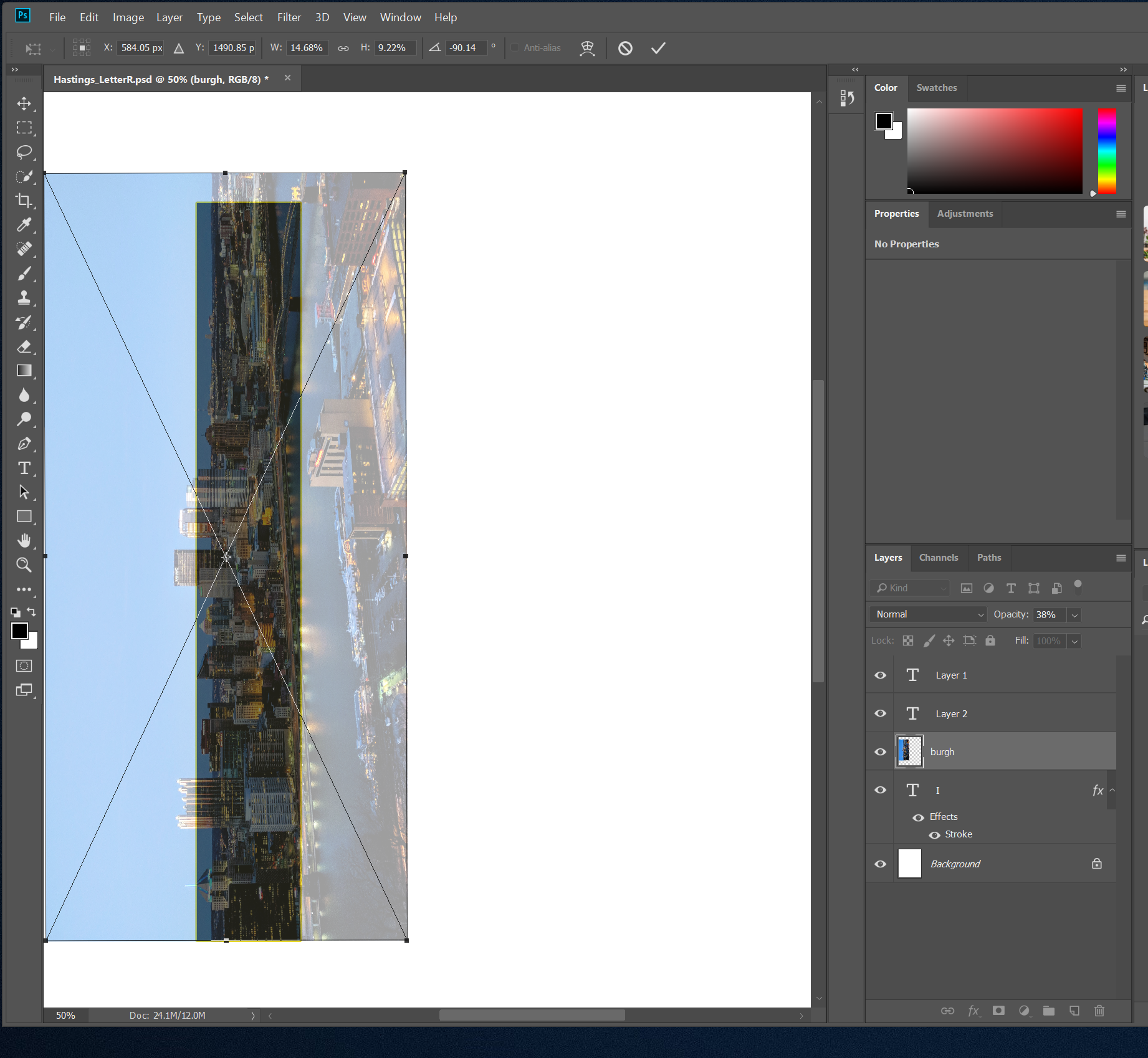Hide the Layer 1 text layer
The height and width of the screenshot is (1058, 1148).
[880, 675]
